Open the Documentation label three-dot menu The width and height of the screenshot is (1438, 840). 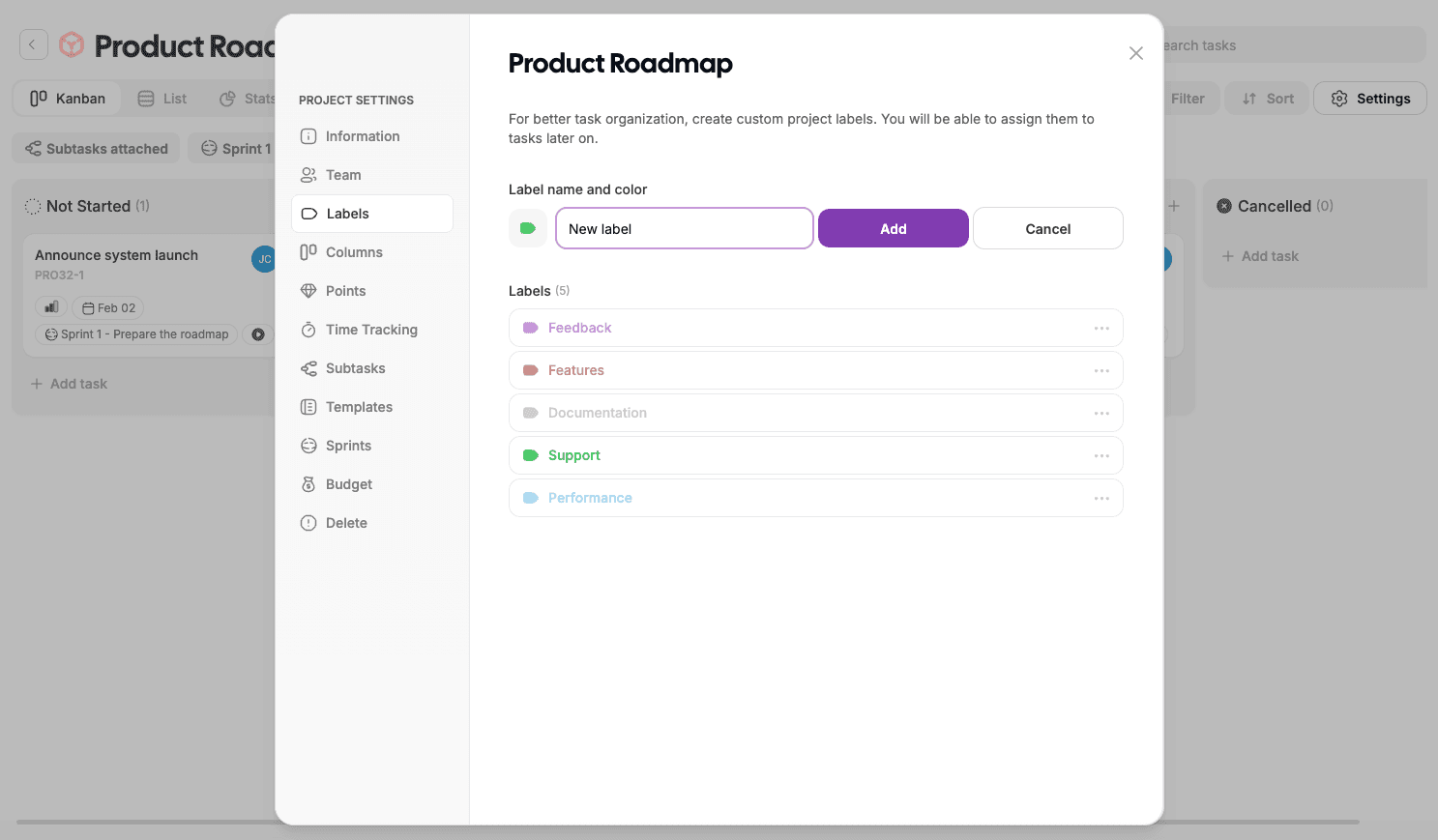1101,413
